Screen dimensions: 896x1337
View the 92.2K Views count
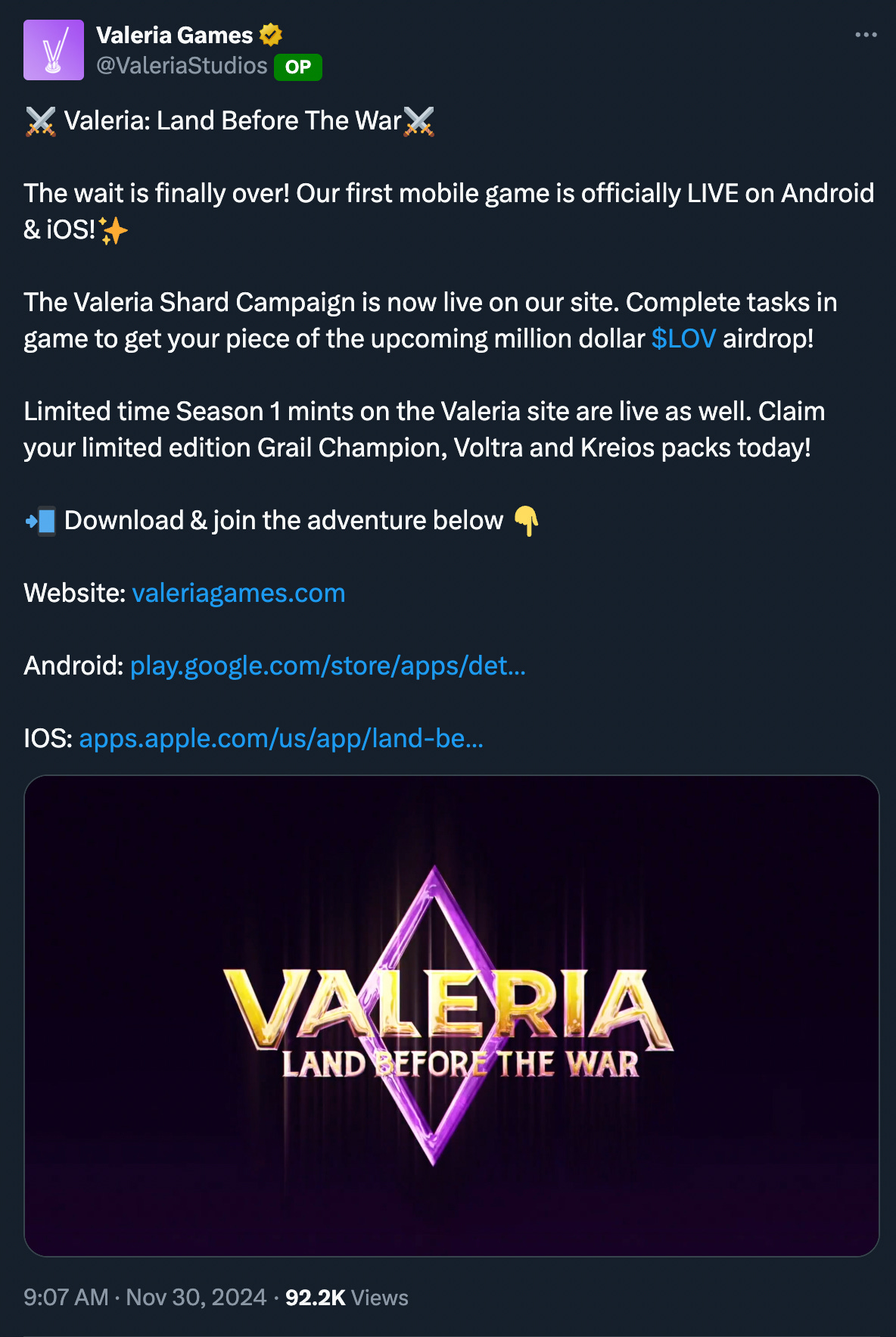pos(347,1298)
